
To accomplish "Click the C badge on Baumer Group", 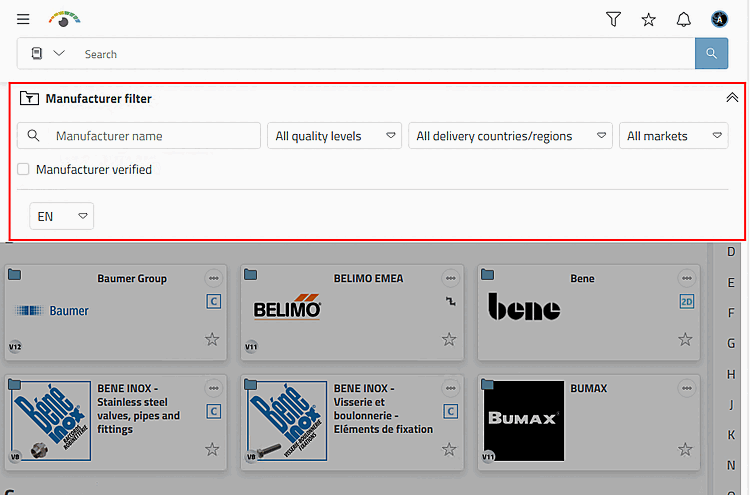I will pyautogui.click(x=213, y=301).
